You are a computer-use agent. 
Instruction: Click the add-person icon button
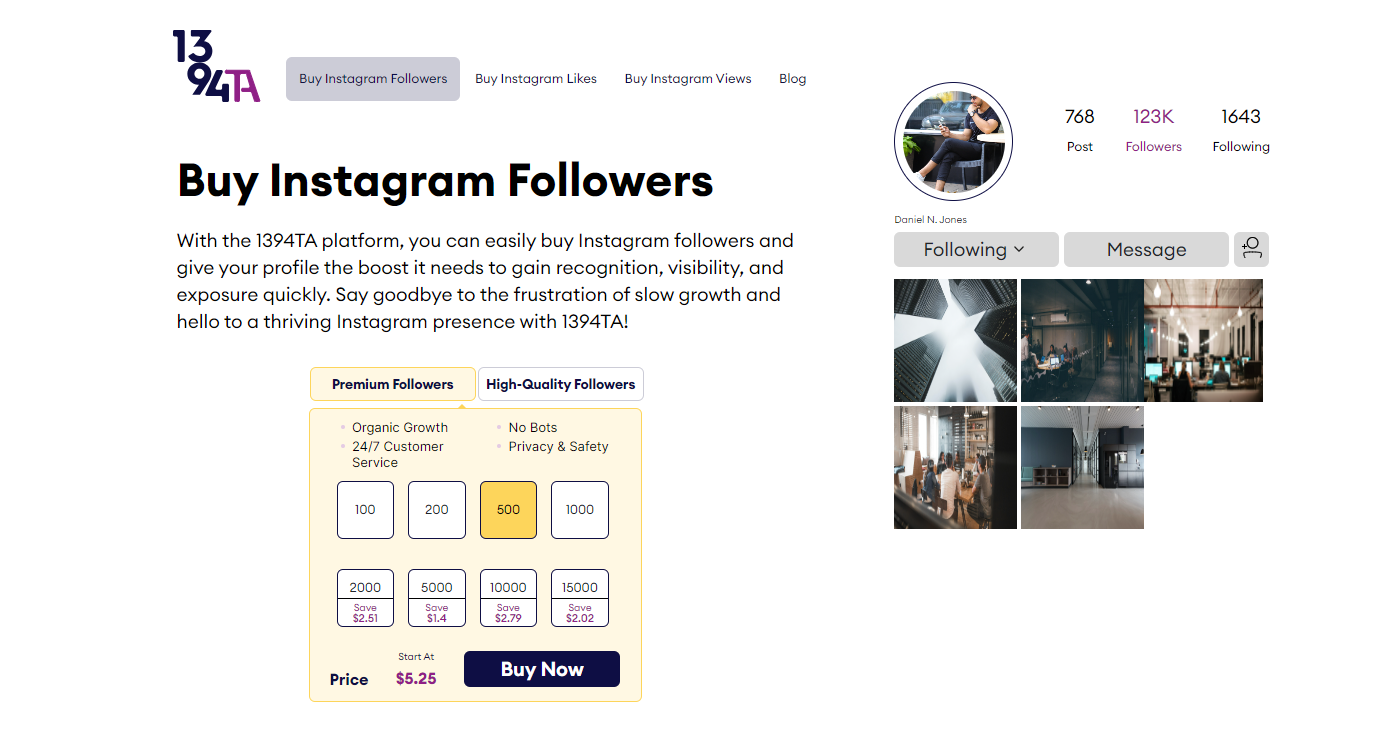click(x=1251, y=249)
